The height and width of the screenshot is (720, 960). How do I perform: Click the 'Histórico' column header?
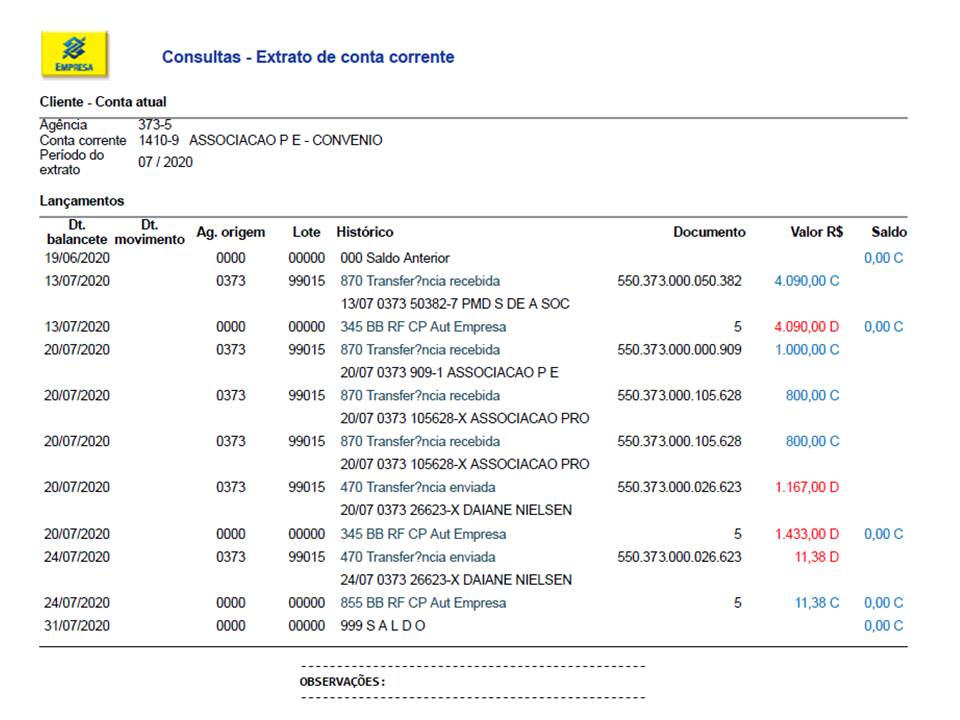(365, 232)
